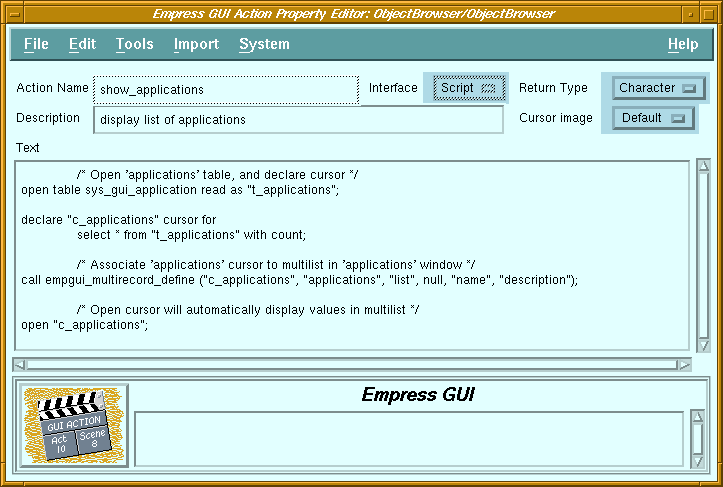Open the Interface Script dropdown

468,88
